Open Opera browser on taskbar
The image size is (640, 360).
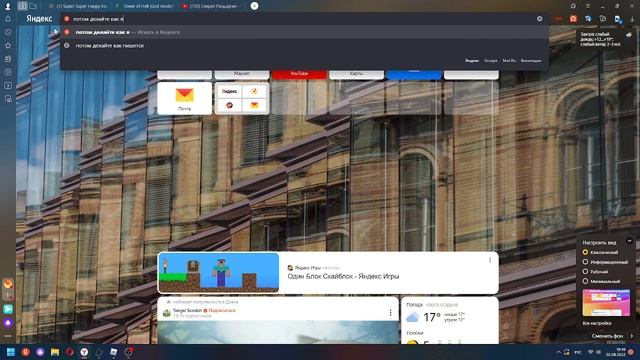[x=69, y=352]
